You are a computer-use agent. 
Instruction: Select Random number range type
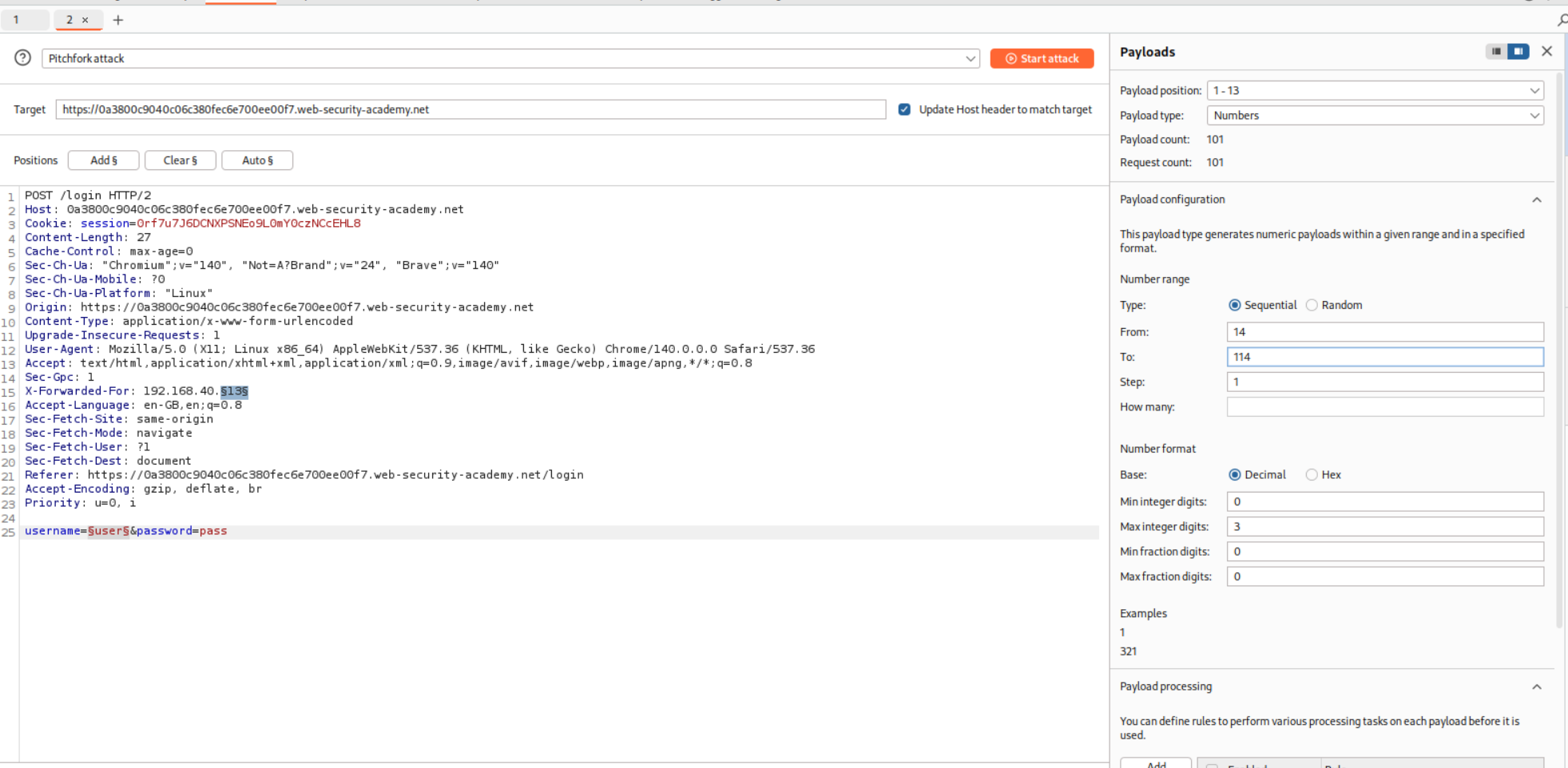pyautogui.click(x=1312, y=305)
